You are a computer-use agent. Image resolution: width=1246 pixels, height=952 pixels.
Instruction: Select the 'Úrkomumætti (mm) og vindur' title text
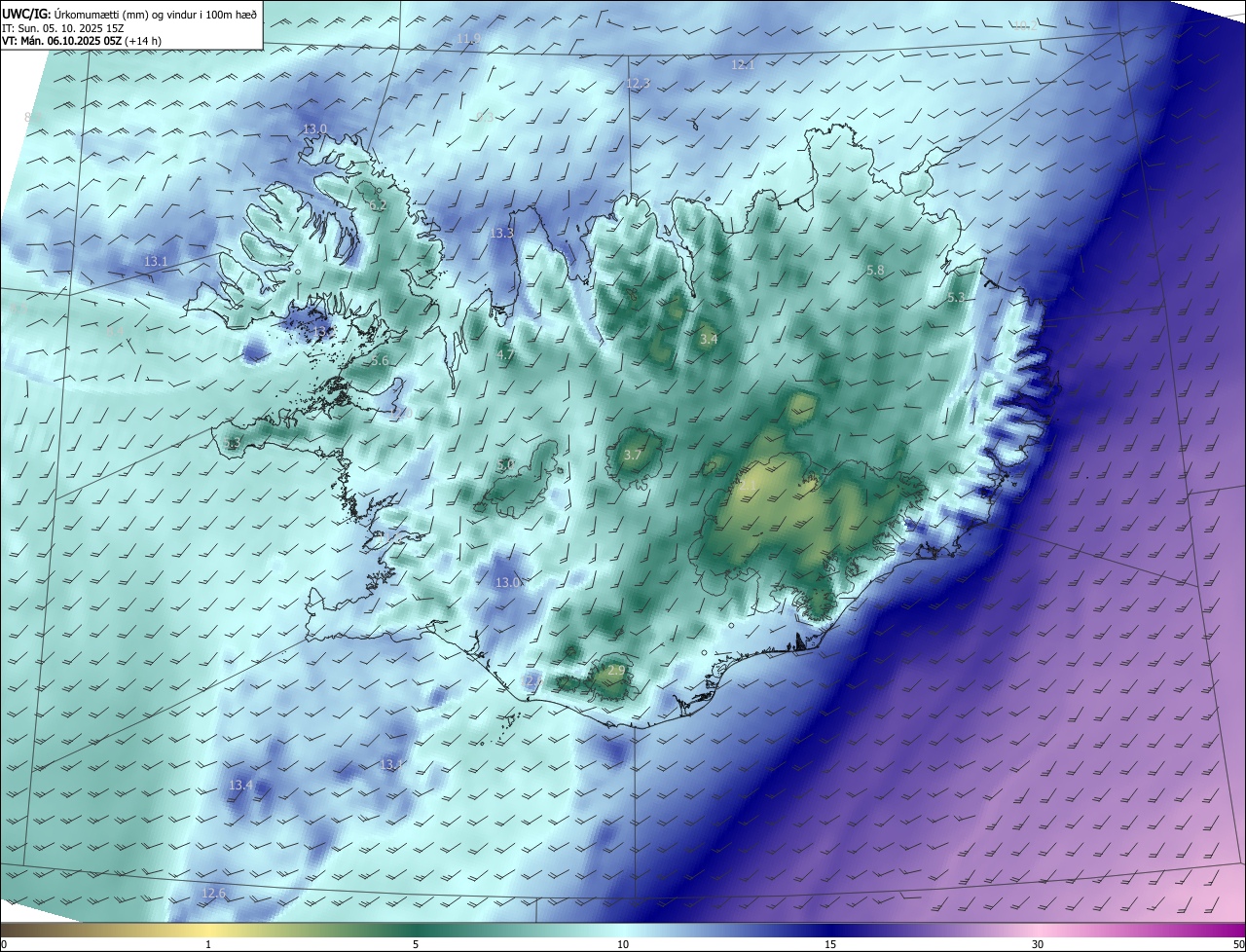point(126,14)
